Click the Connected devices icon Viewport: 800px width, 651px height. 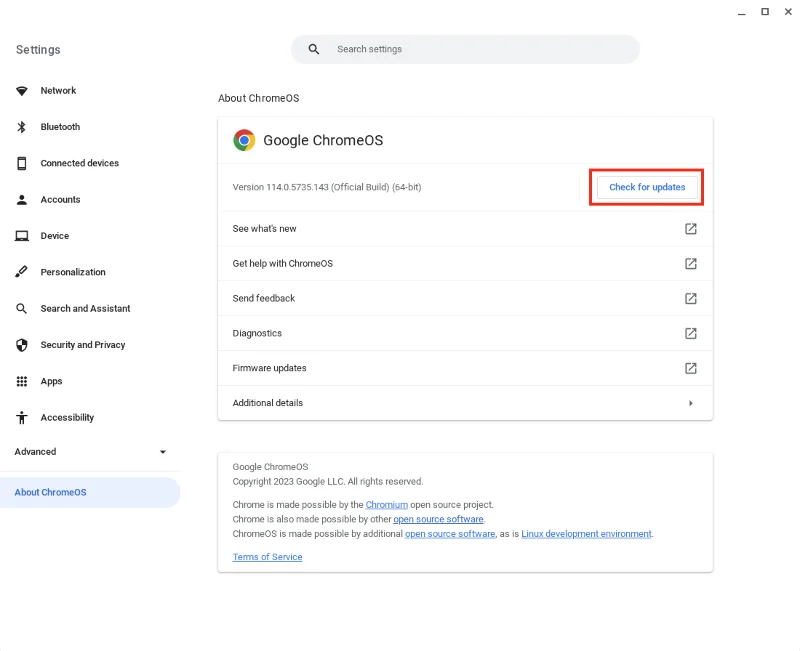pyautogui.click(x=21, y=163)
